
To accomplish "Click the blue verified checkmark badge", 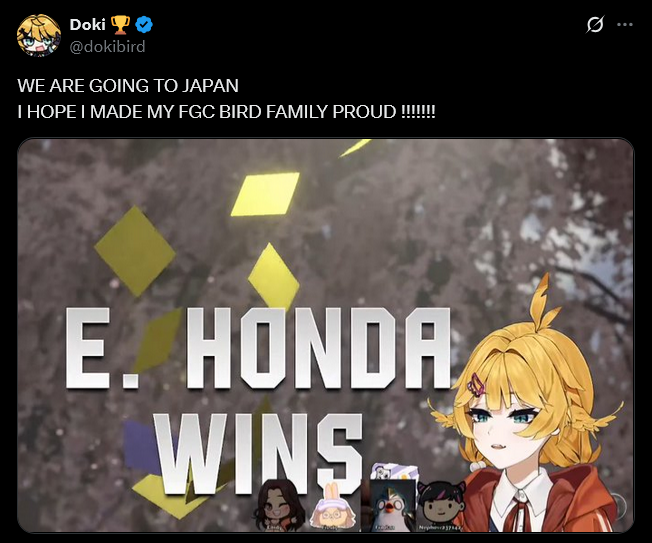I will (x=144, y=25).
